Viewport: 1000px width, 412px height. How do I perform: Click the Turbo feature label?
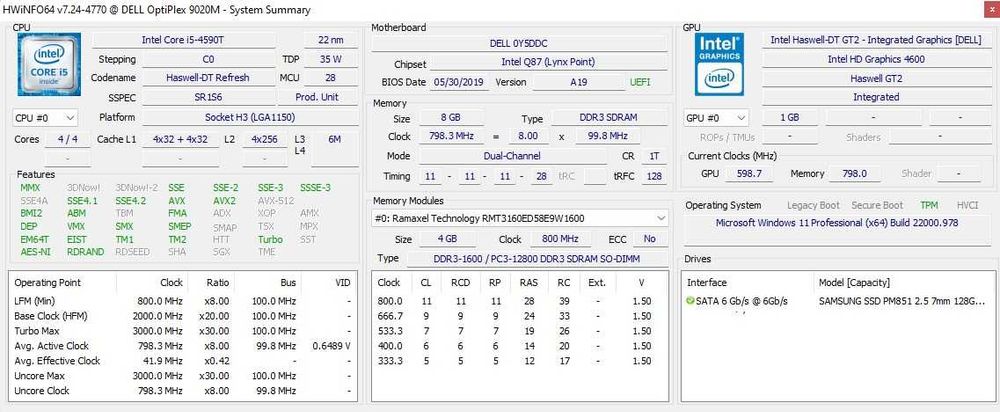(x=270, y=240)
